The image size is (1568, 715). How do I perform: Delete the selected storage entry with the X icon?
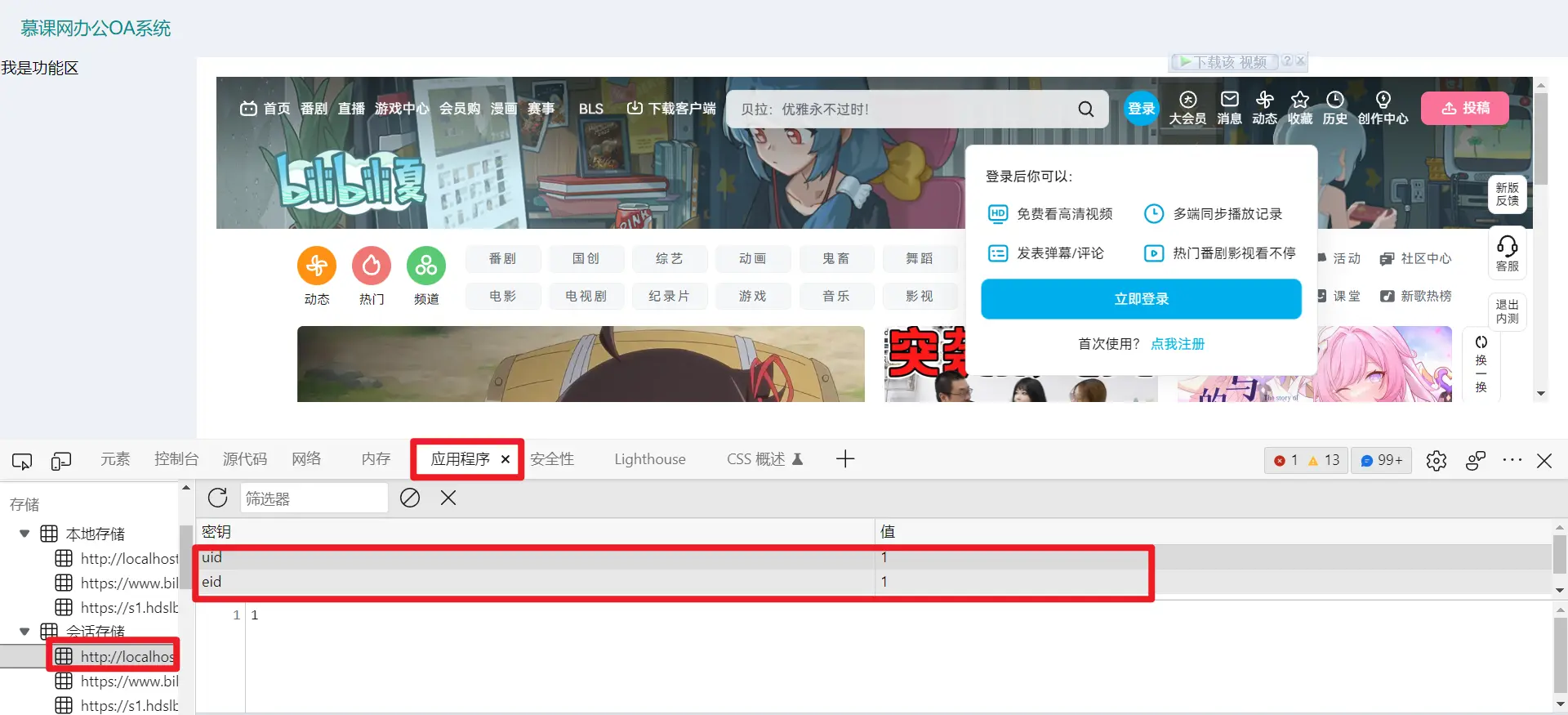point(448,498)
